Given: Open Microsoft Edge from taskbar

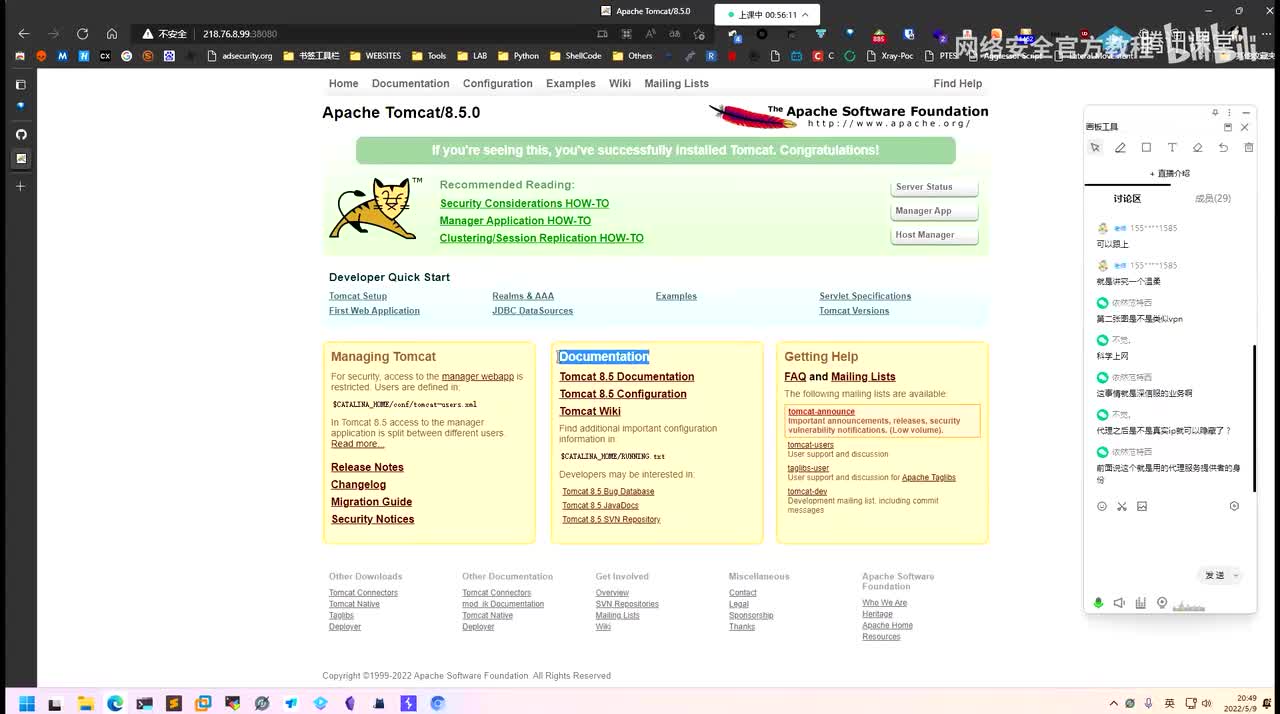Looking at the screenshot, I should [115, 703].
